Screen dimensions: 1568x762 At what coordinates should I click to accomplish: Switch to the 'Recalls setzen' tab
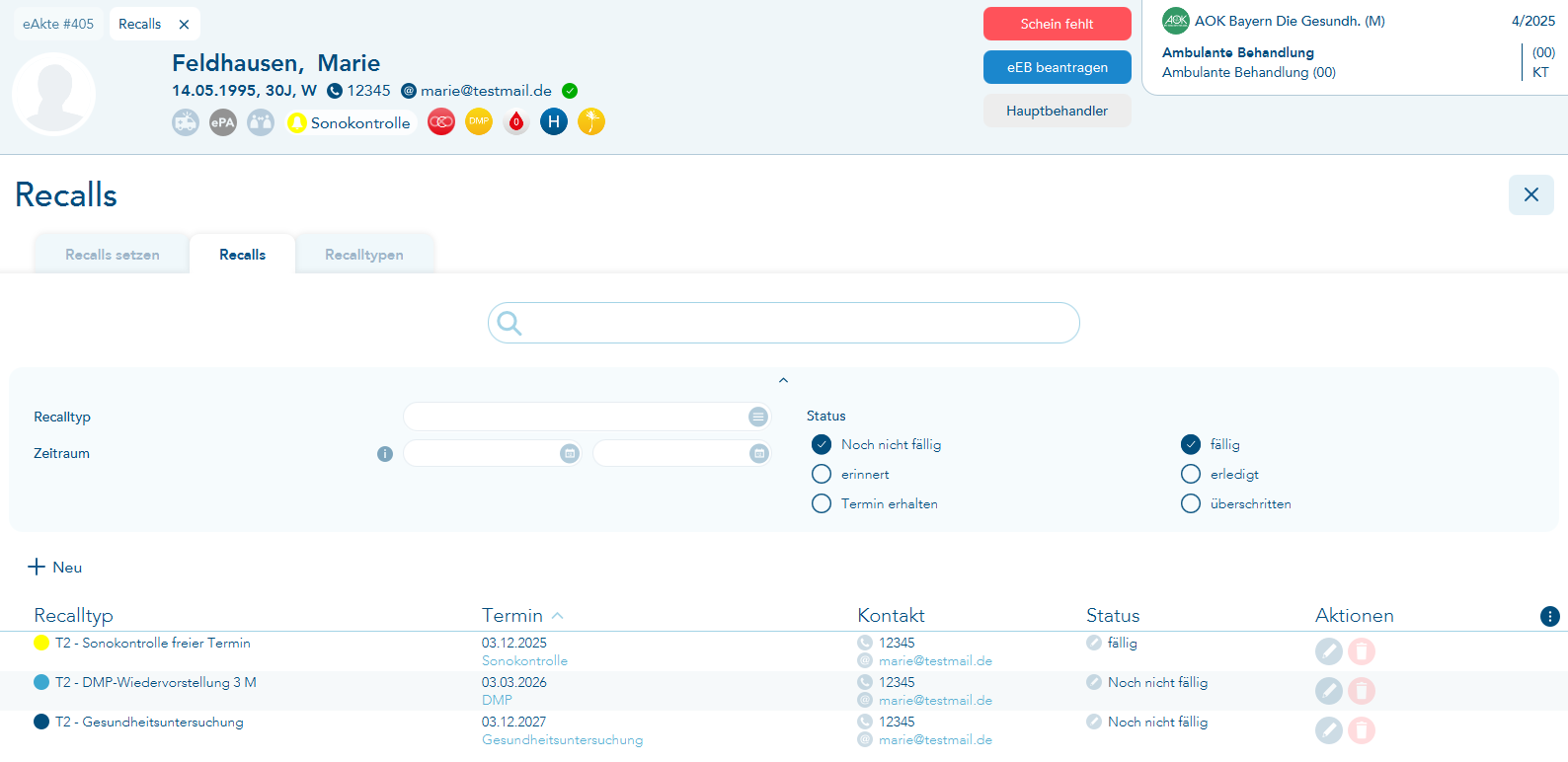coord(113,255)
